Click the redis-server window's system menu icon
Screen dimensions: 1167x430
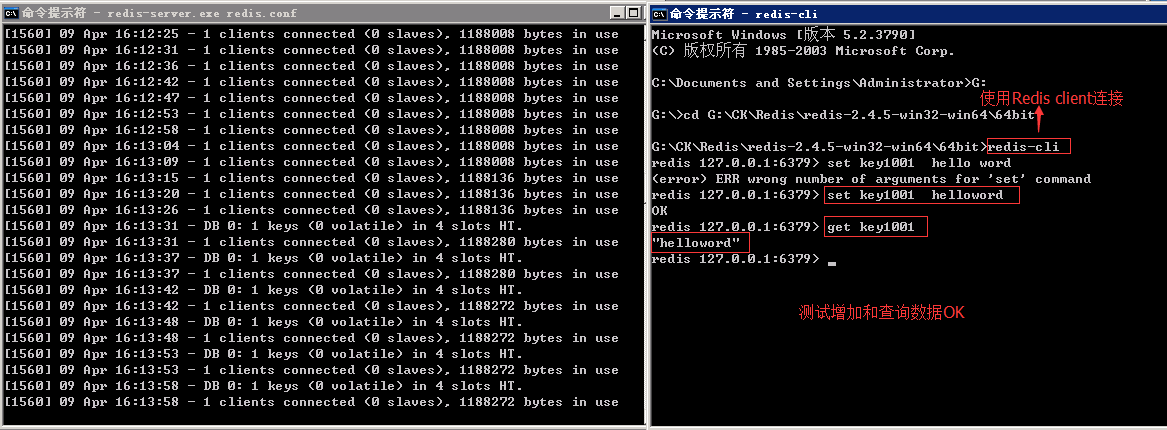[x=12, y=13]
